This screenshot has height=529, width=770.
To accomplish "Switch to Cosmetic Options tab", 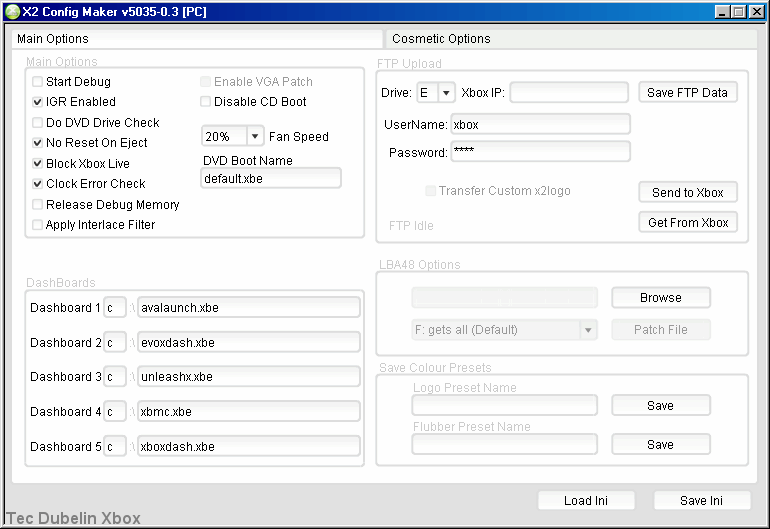I will [572, 39].
